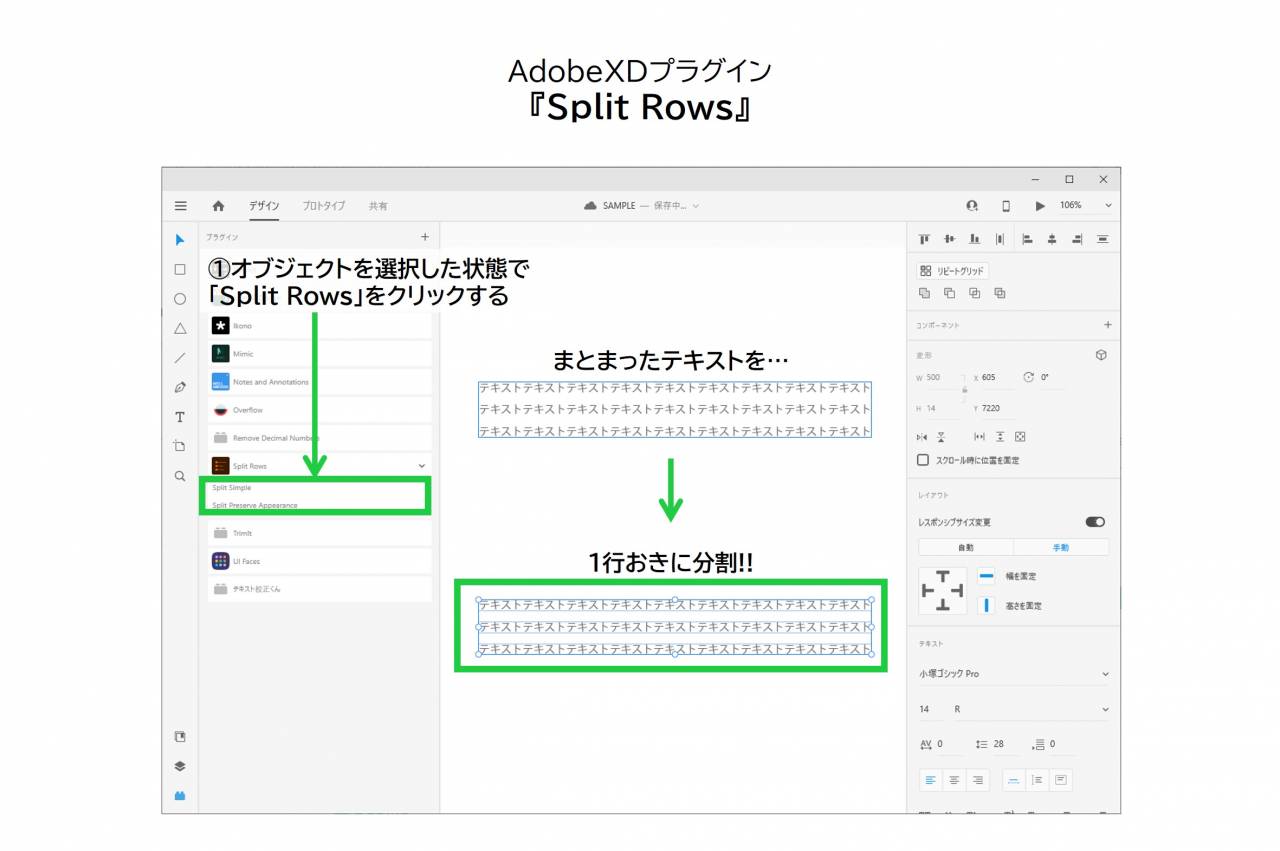
Task: Toggle the fix height button
Action: pos(986,605)
